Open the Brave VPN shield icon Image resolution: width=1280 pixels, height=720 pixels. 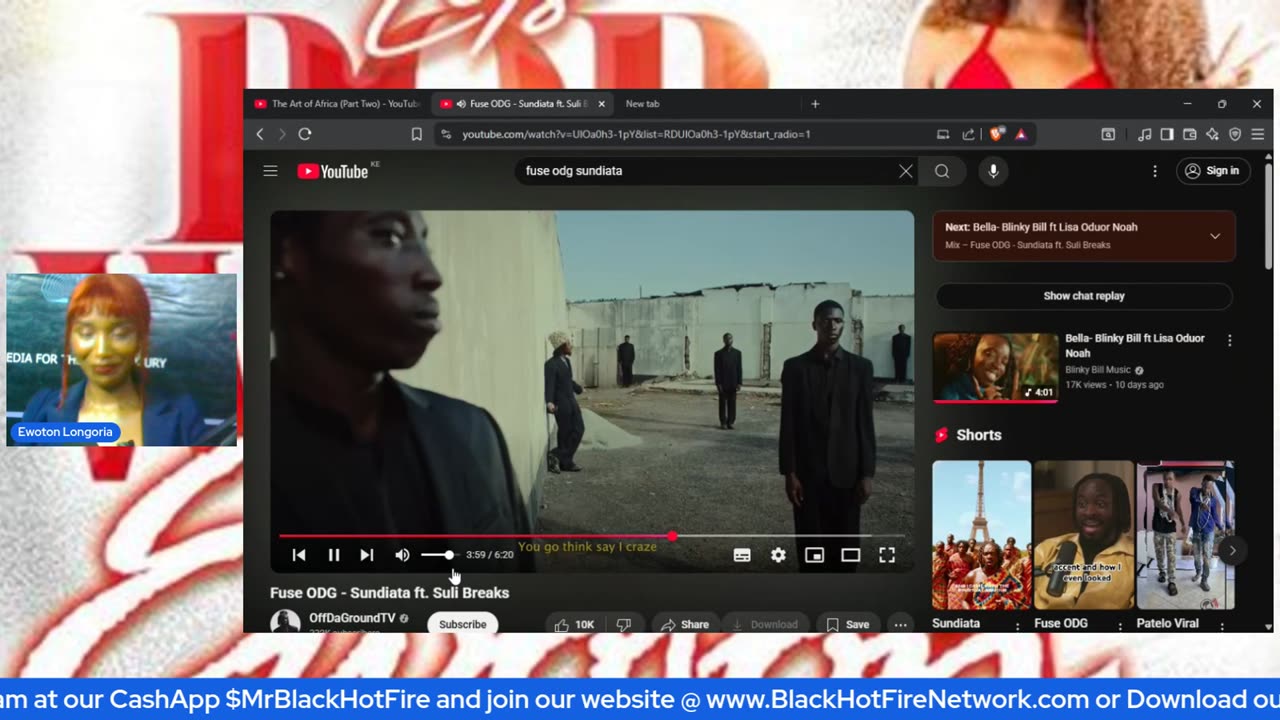[x=1235, y=134]
